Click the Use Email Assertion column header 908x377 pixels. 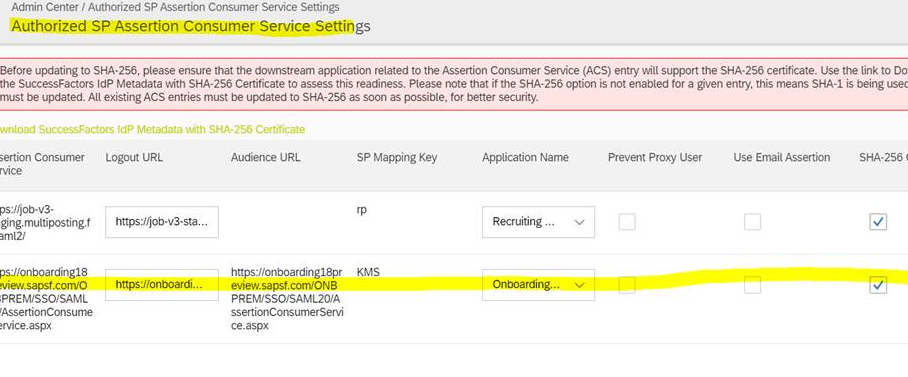point(782,158)
